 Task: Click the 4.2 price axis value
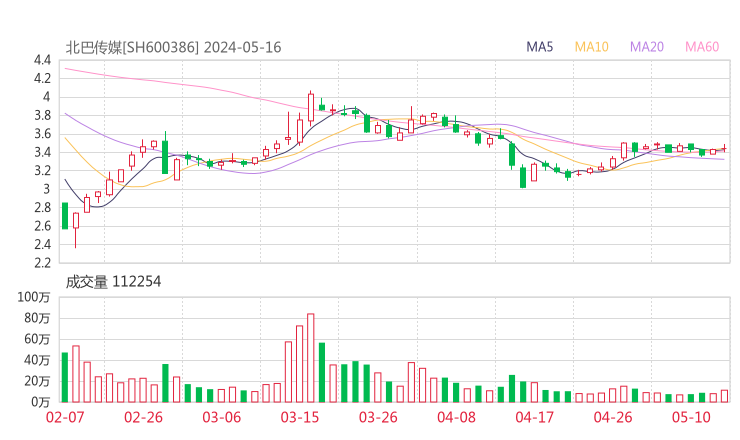tap(42, 78)
